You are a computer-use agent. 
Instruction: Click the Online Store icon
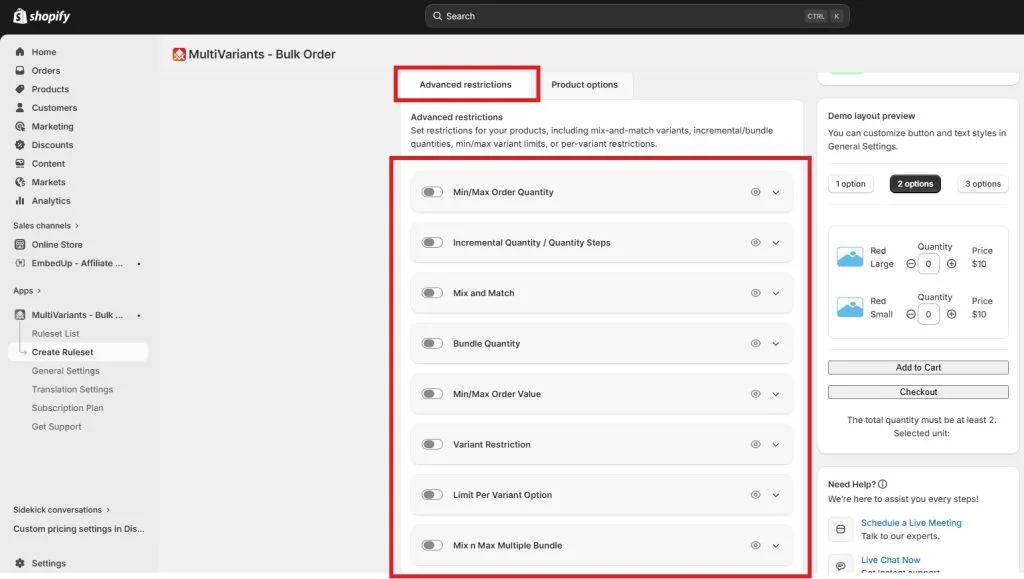20,244
